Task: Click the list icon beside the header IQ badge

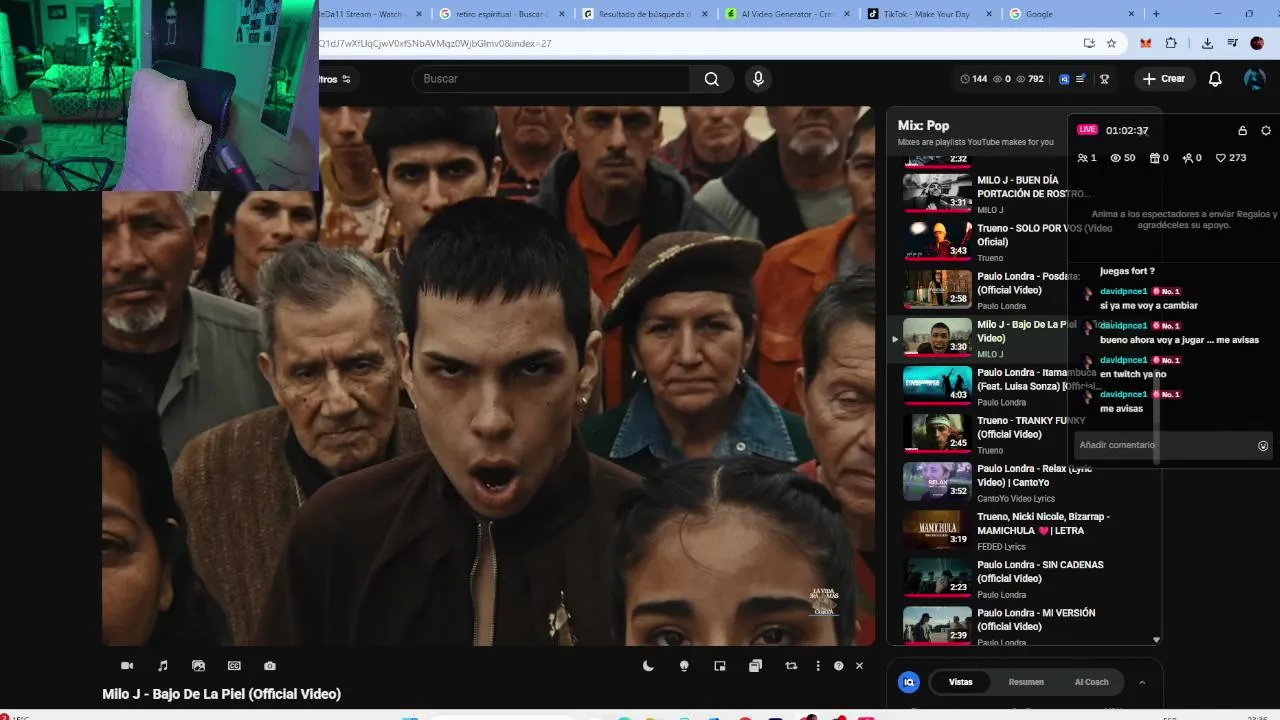Action: (1080, 79)
